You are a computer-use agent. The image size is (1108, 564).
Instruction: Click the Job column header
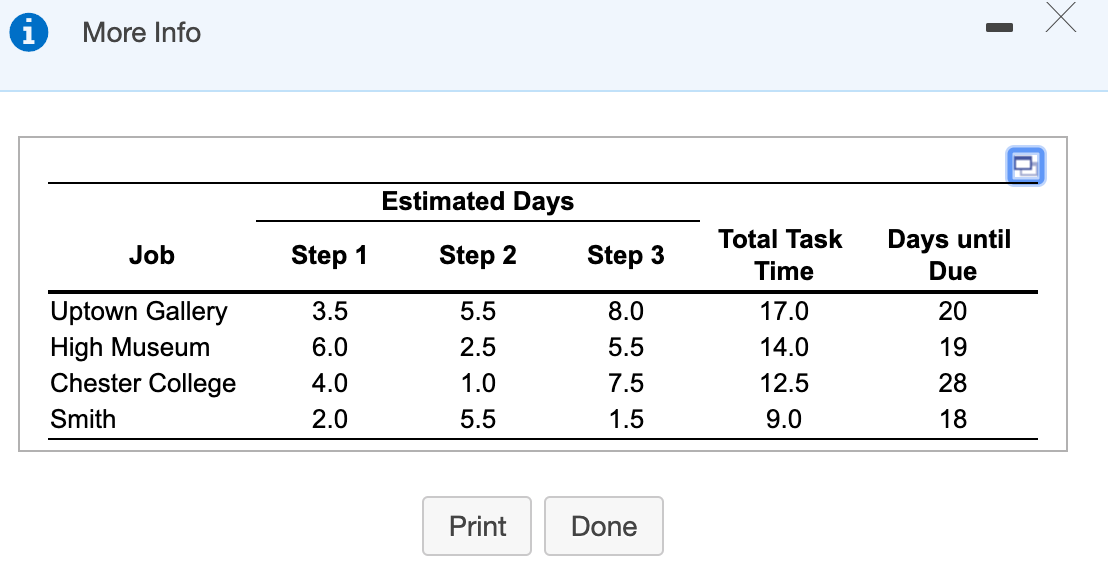pos(152,255)
